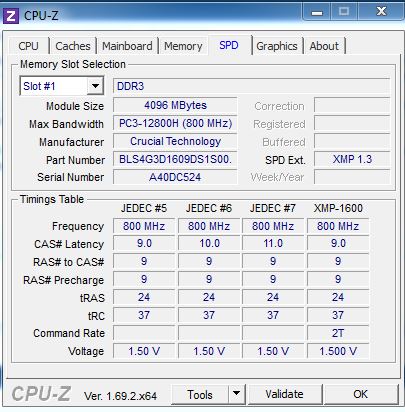405x412 pixels.
Task: Click the Crucial Technology manufacturer value
Action: (x=175, y=141)
